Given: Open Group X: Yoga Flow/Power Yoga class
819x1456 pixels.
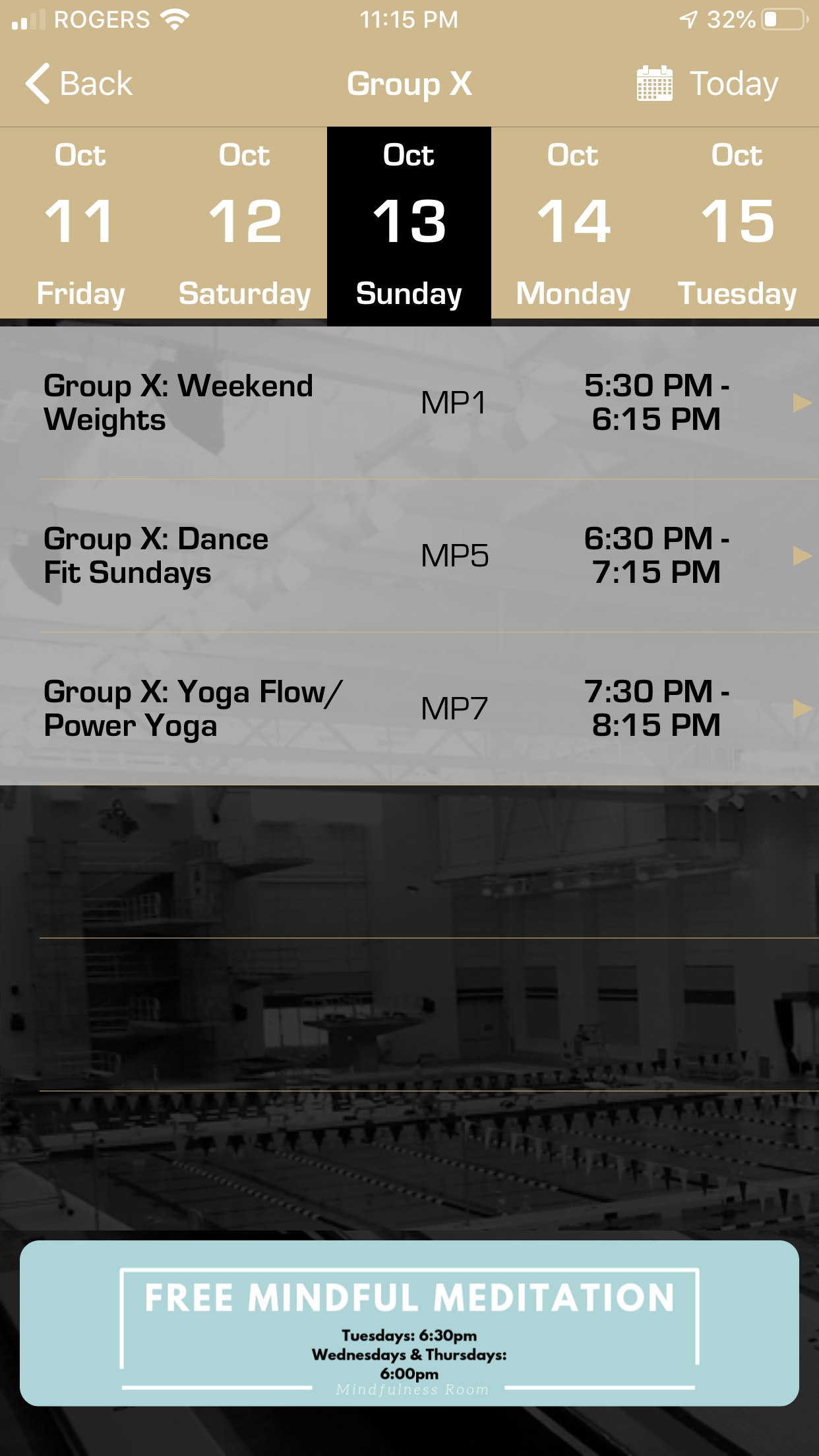Looking at the screenshot, I should click(x=193, y=708).
